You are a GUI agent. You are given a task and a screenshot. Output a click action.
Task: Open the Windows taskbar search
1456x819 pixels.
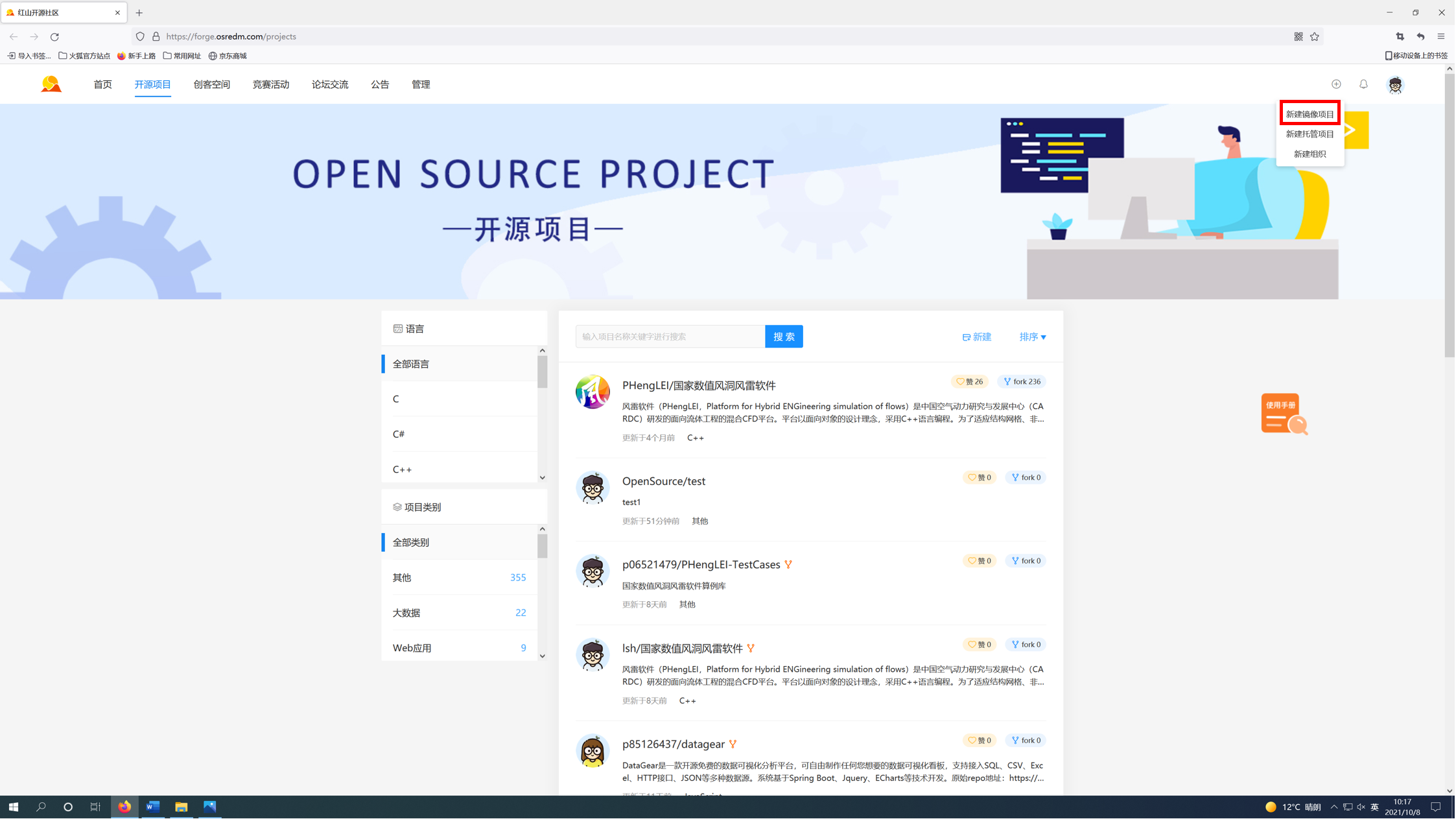[41, 807]
